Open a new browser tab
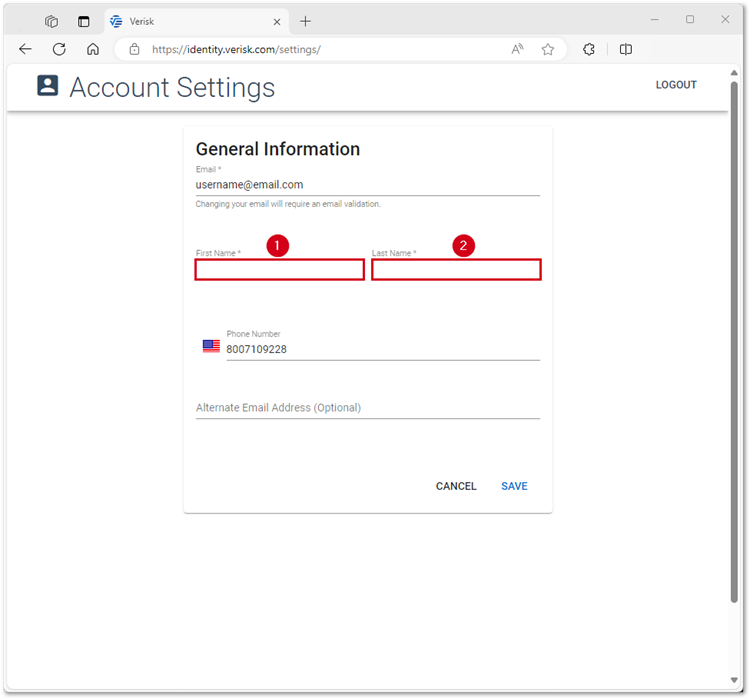Screen dimensions: 750x699 (306, 21)
